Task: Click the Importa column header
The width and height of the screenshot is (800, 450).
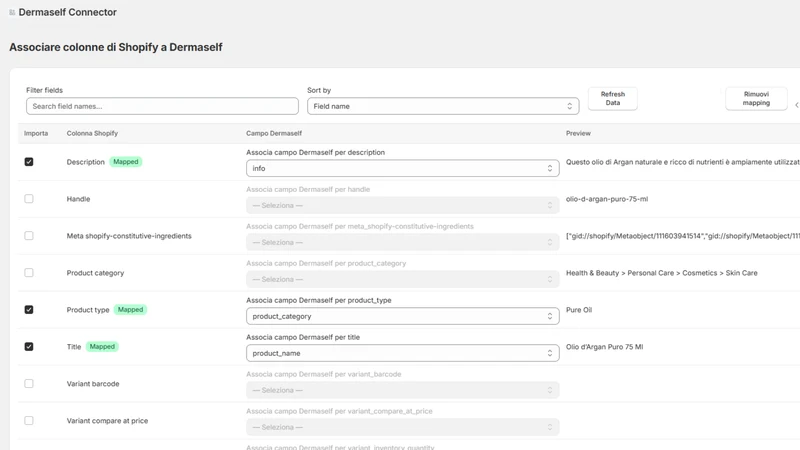Action: (x=36, y=133)
